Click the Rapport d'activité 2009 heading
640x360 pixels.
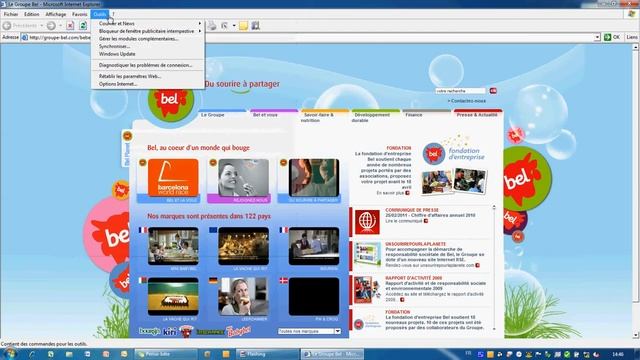click(413, 278)
